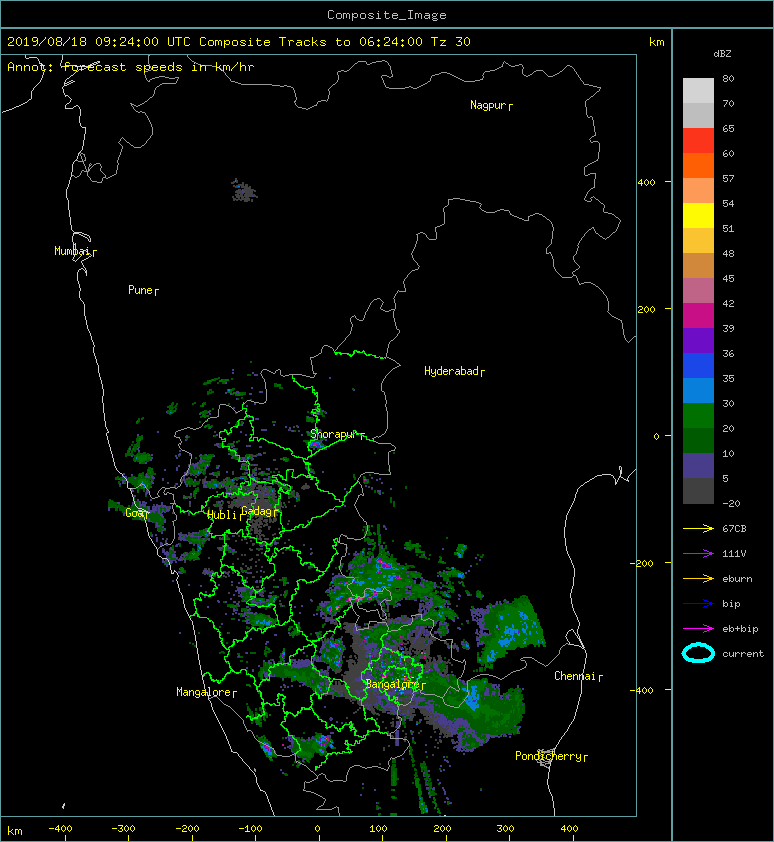Image resolution: width=774 pixels, height=842 pixels.
Task: Select the Pondicherry city label
Action: click(551, 756)
